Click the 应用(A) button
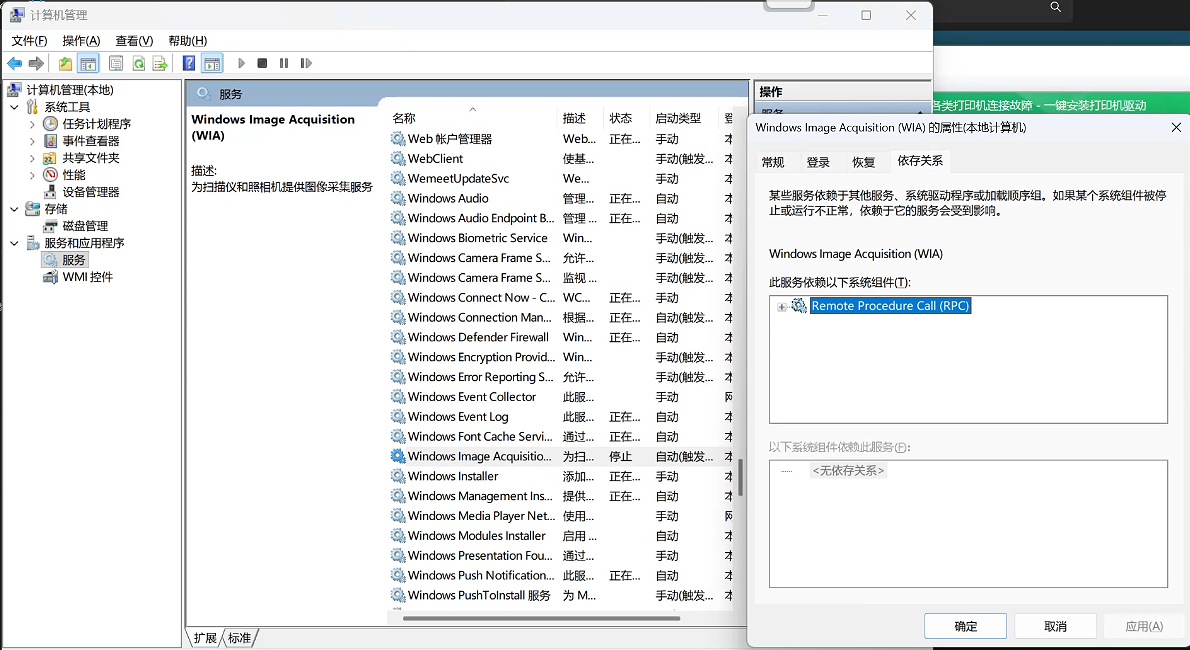Image resolution: width=1190 pixels, height=650 pixels. click(1143, 626)
